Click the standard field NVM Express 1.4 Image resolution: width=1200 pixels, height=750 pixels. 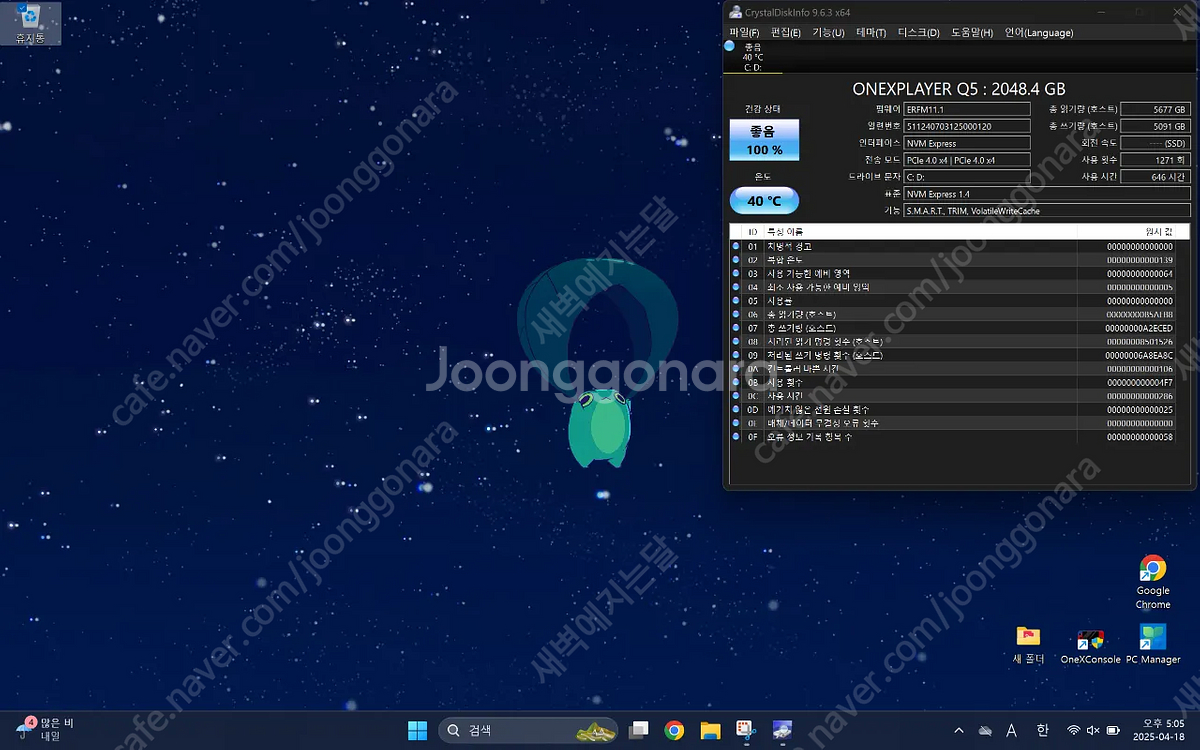click(1047, 194)
